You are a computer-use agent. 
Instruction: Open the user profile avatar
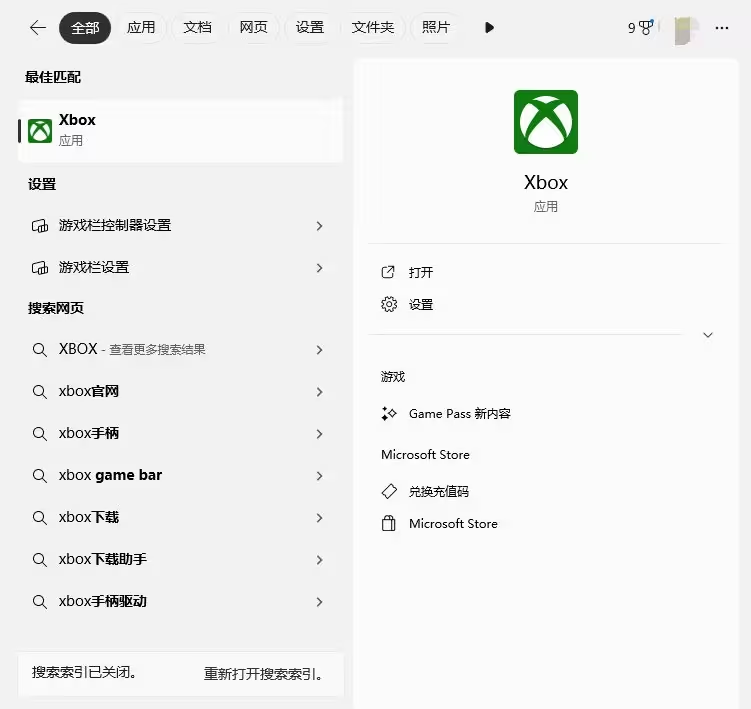[686, 30]
